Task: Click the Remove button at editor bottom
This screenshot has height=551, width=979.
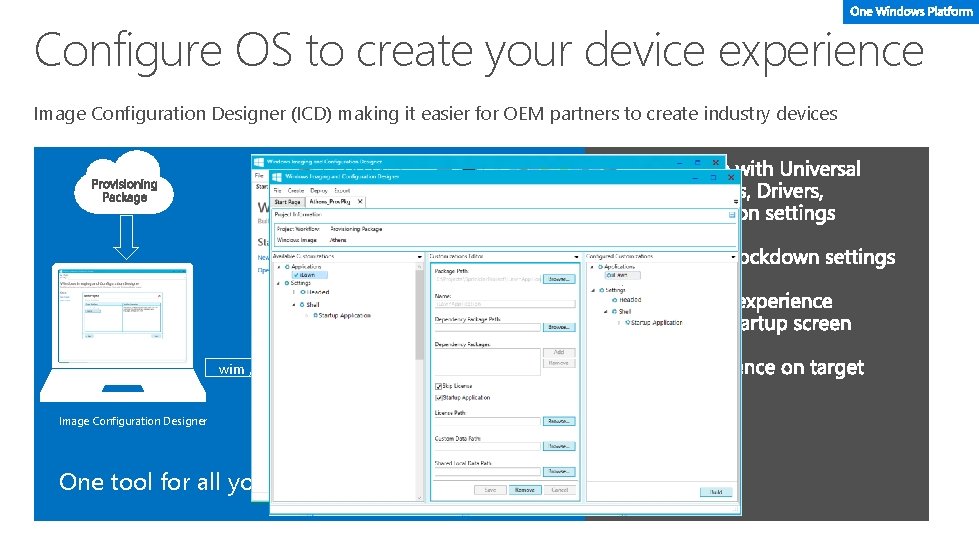Action: click(x=524, y=490)
